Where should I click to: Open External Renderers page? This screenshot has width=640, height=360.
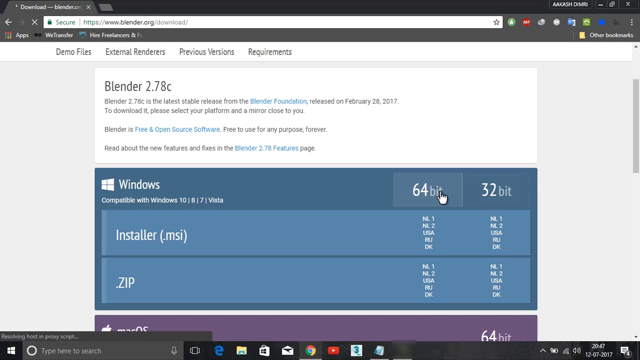[135, 52]
